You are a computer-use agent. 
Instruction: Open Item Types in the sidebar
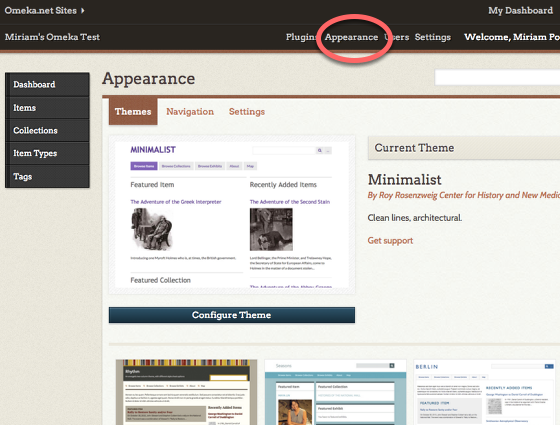coord(47,153)
